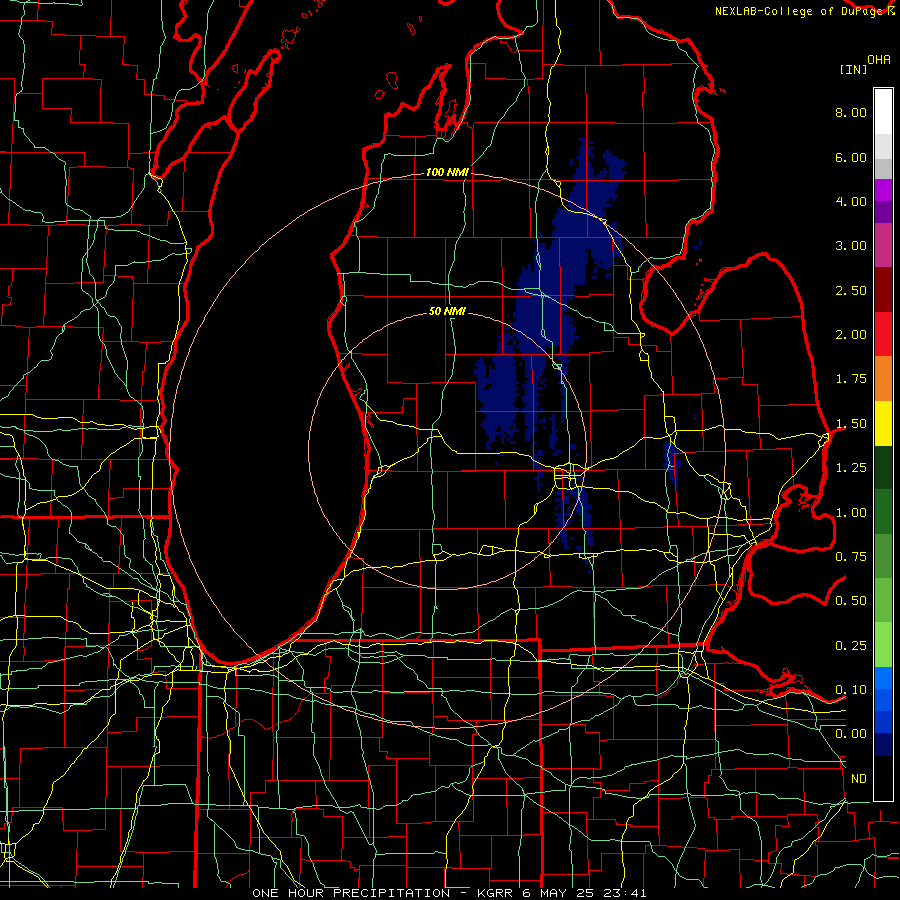Click the 3.00 legend value
The height and width of the screenshot is (900, 900).
[851, 246]
